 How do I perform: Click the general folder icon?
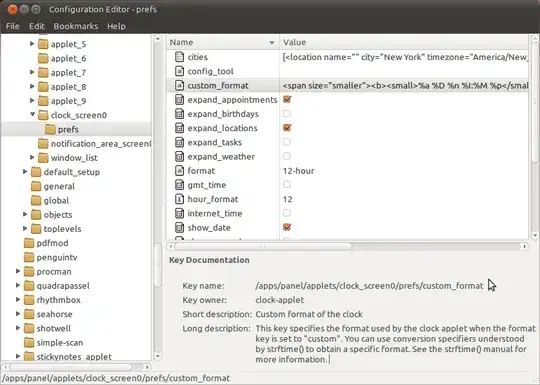click(x=36, y=186)
